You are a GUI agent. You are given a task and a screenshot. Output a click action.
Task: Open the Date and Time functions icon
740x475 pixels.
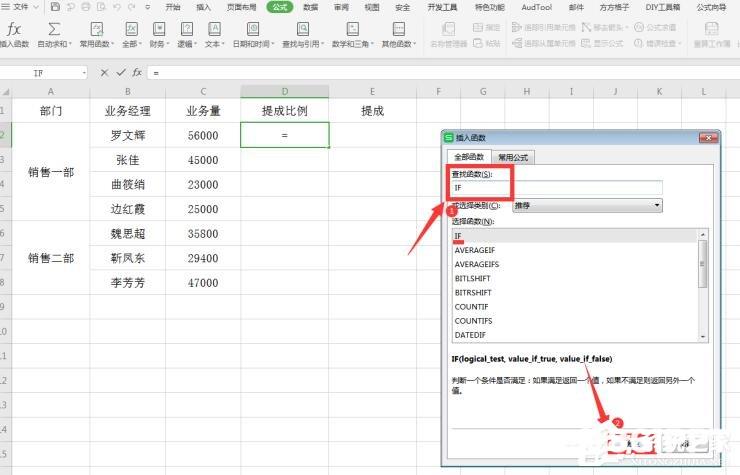coord(253,30)
